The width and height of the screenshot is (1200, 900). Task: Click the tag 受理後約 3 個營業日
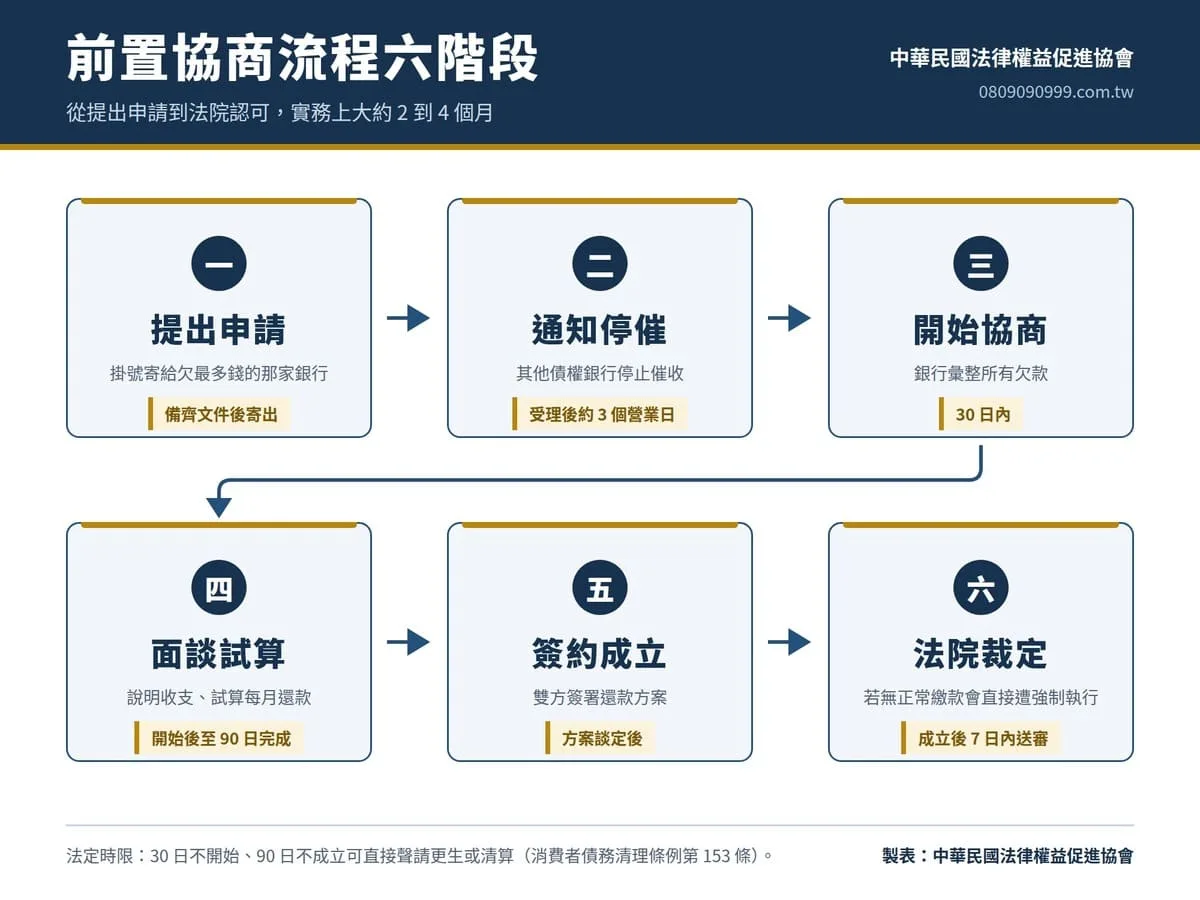[x=600, y=414]
